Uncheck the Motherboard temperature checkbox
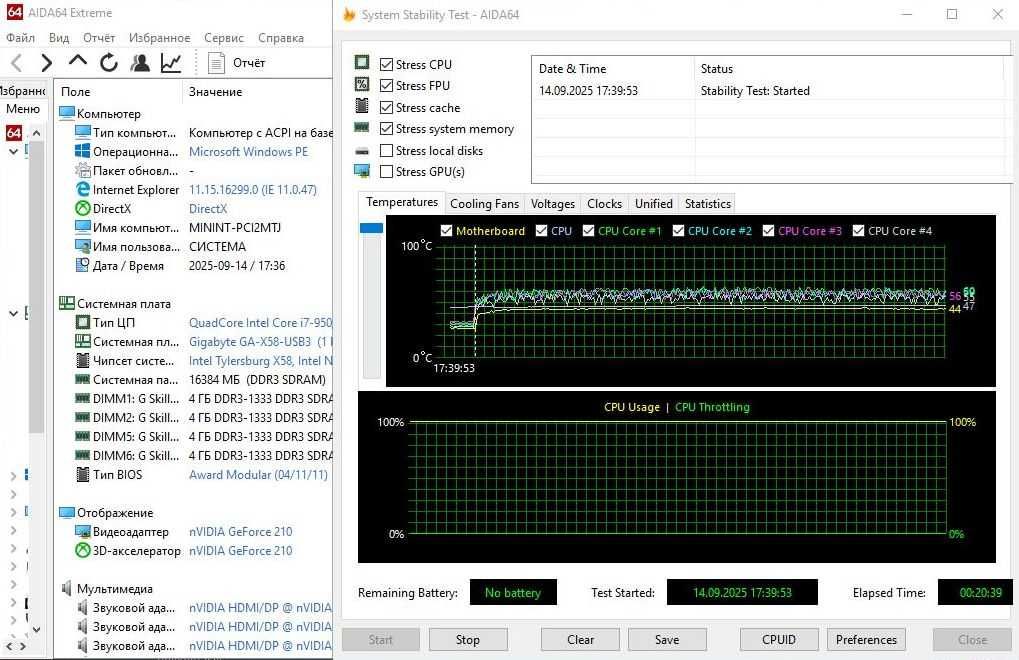This screenshot has height=660, width=1019. [x=446, y=231]
